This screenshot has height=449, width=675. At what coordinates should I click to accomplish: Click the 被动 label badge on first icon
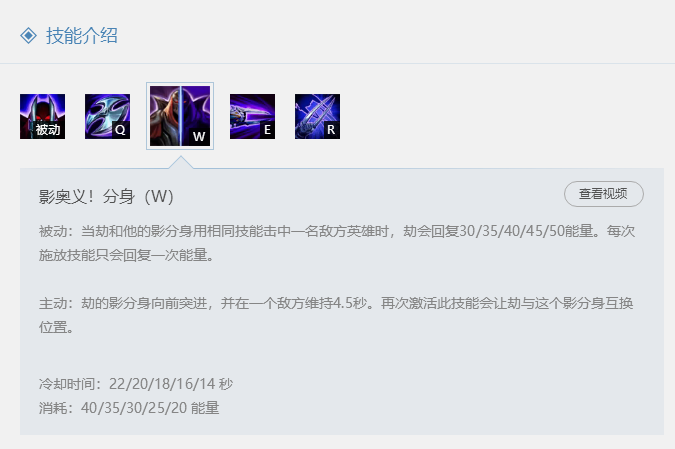[48, 130]
